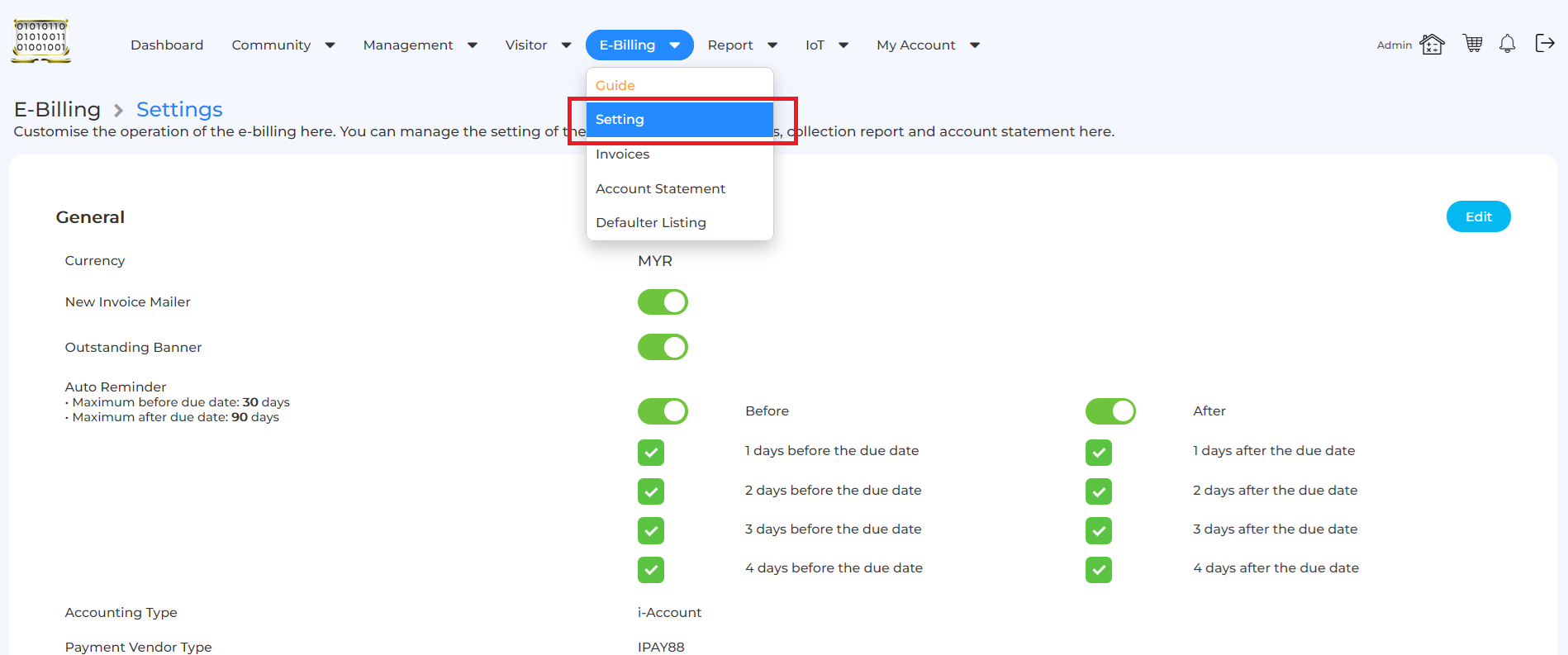1568x655 pixels.
Task: Select Invoices from the E-Billing menu
Action: pos(623,154)
